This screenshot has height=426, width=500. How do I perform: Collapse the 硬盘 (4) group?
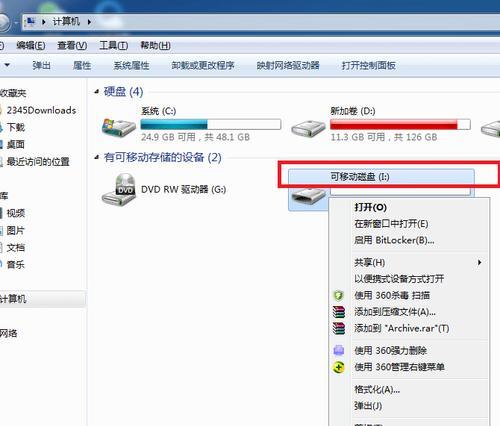point(97,91)
